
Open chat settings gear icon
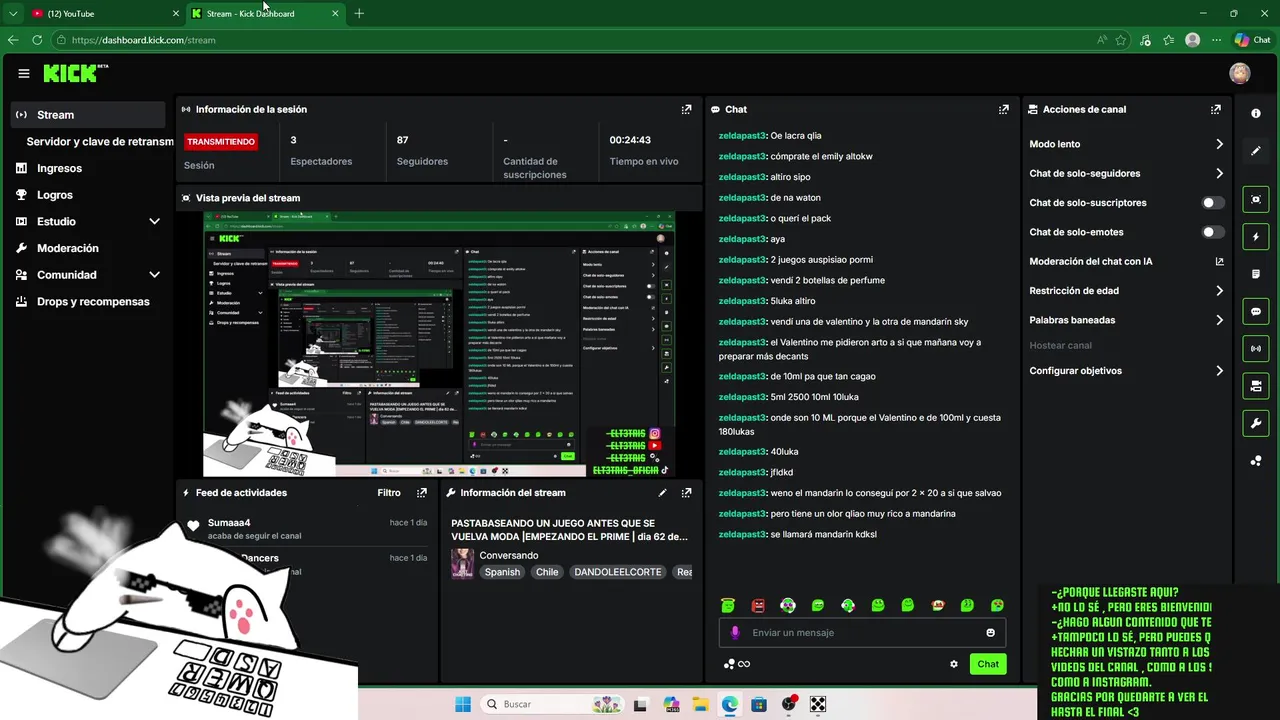click(954, 664)
